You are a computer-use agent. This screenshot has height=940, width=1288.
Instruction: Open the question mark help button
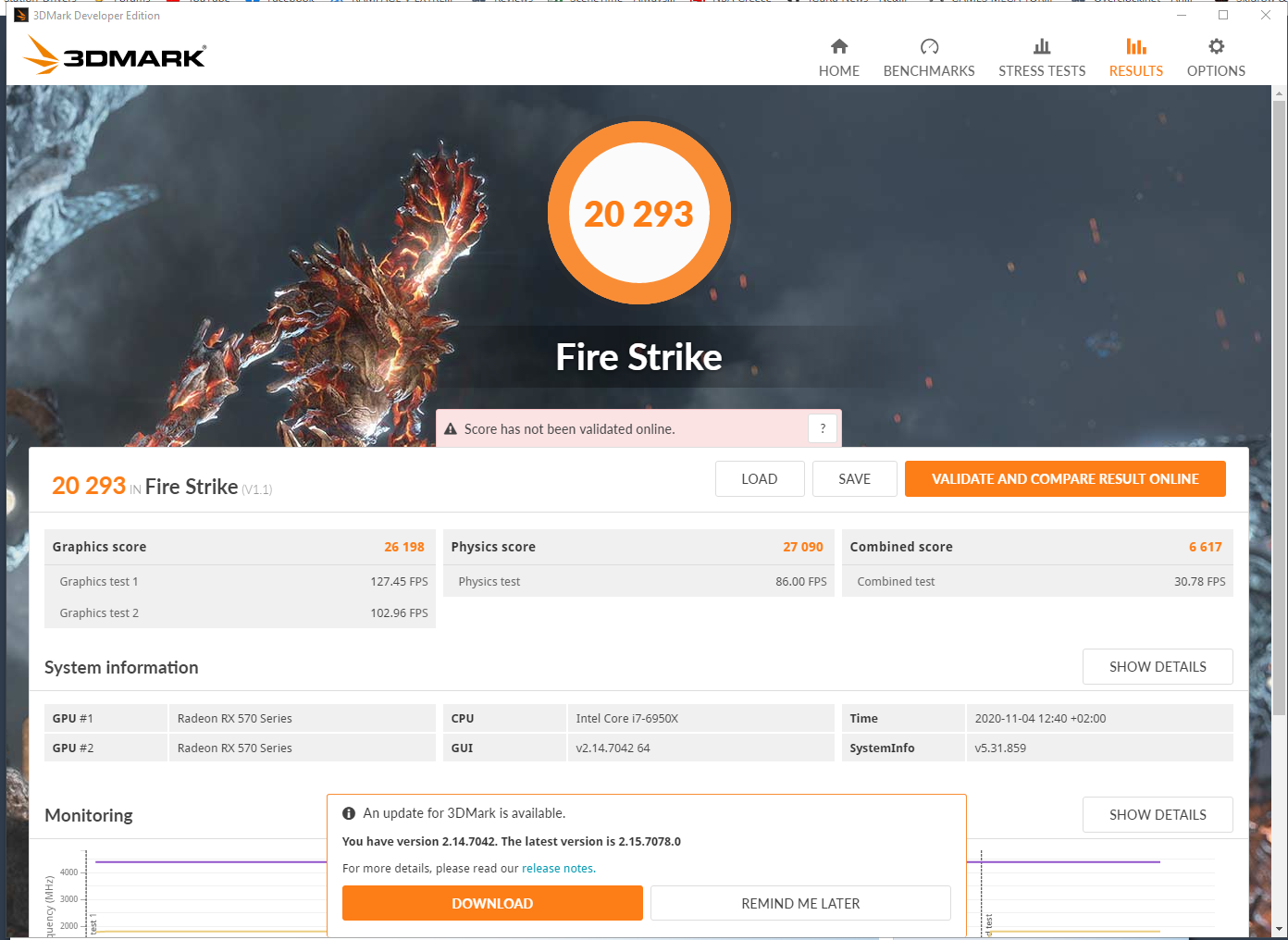click(x=823, y=428)
